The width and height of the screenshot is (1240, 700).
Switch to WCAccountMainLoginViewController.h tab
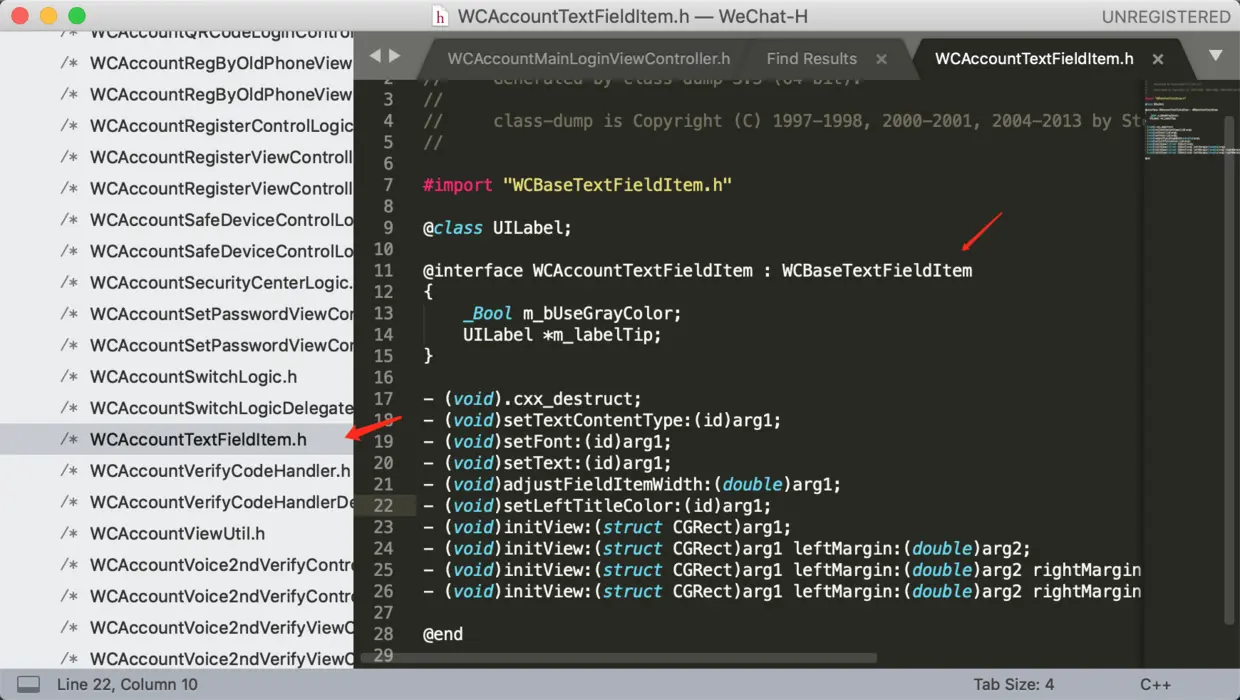pyautogui.click(x=588, y=58)
